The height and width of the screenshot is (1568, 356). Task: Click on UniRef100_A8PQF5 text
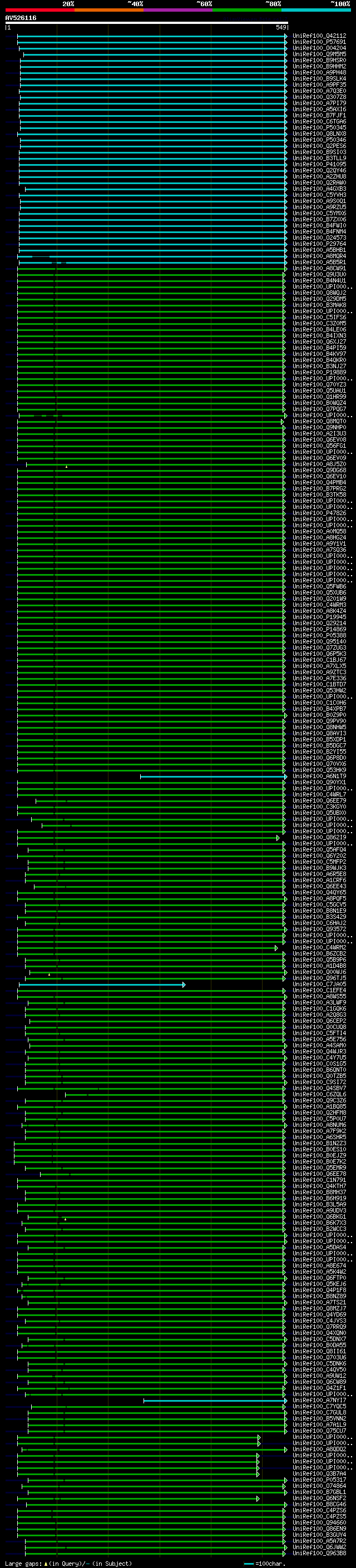tap(319, 898)
